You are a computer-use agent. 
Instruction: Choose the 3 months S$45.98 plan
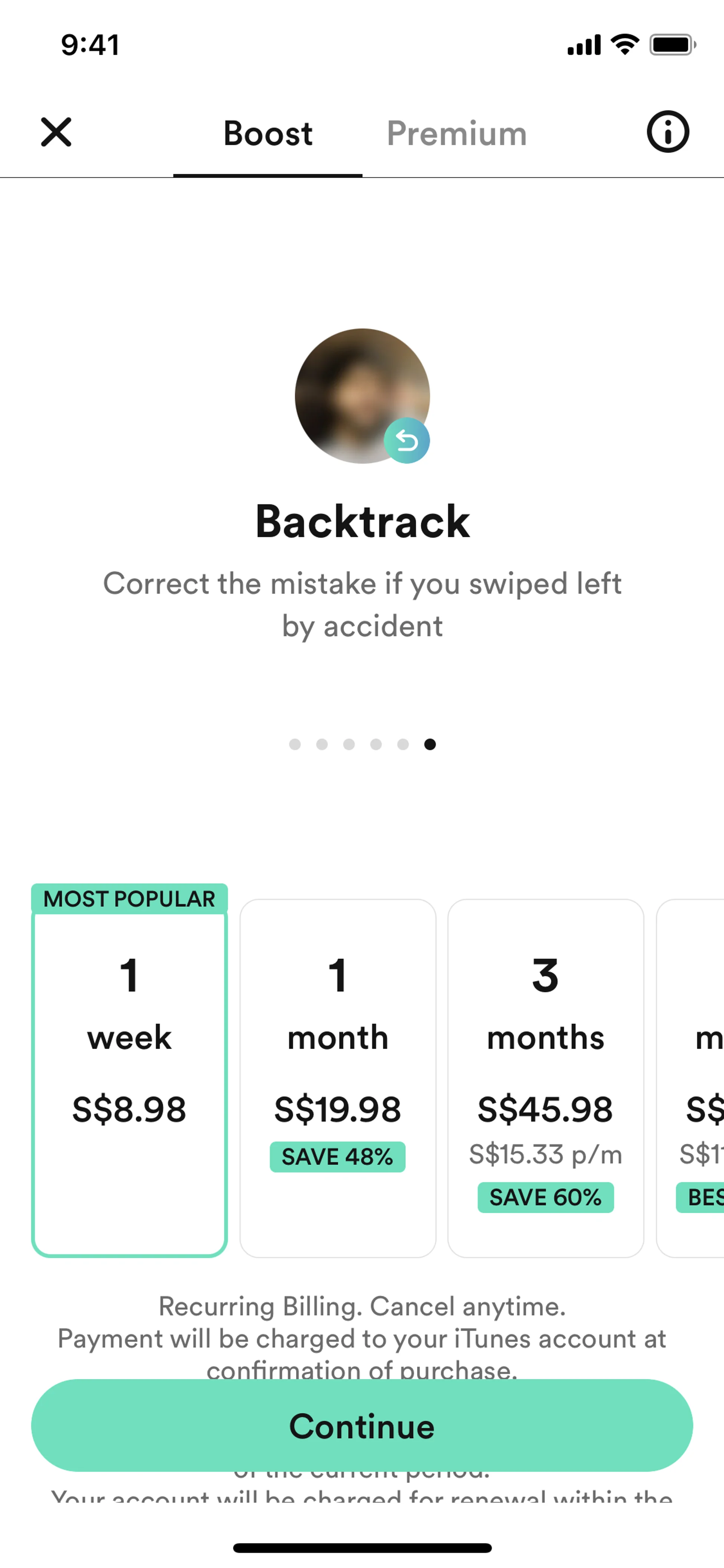(545, 1077)
